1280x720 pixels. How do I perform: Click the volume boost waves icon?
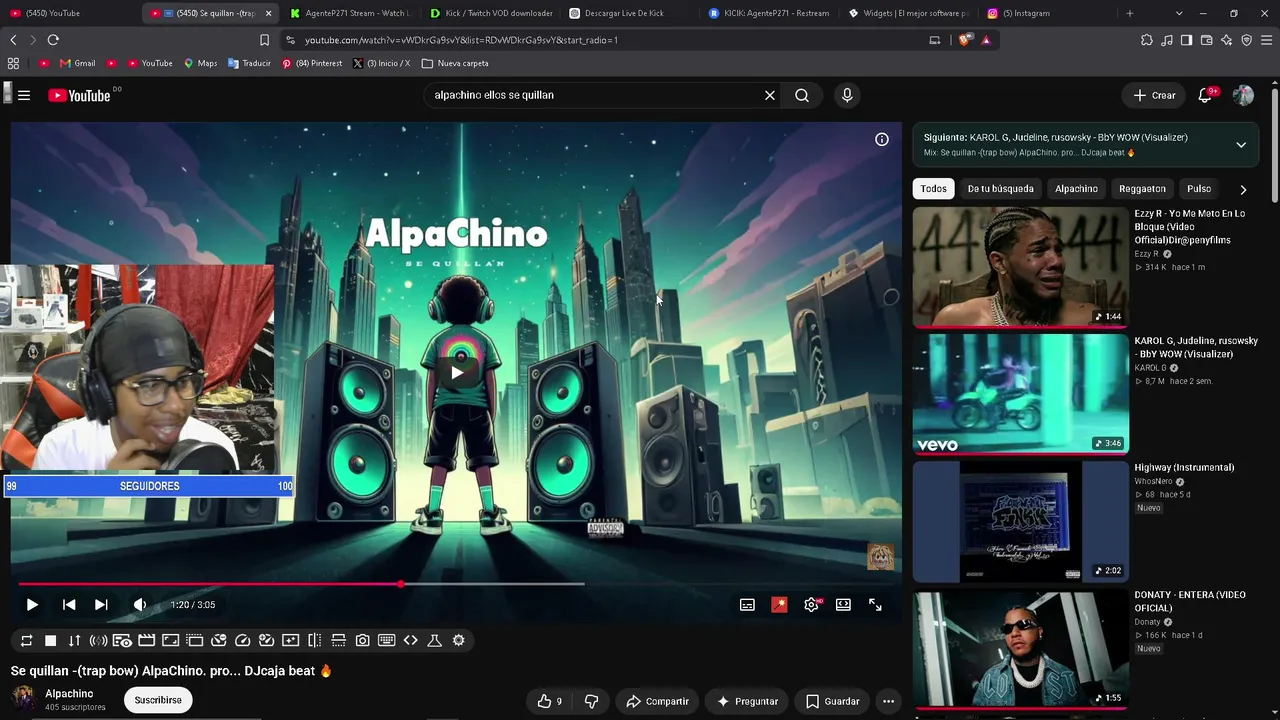click(x=98, y=641)
